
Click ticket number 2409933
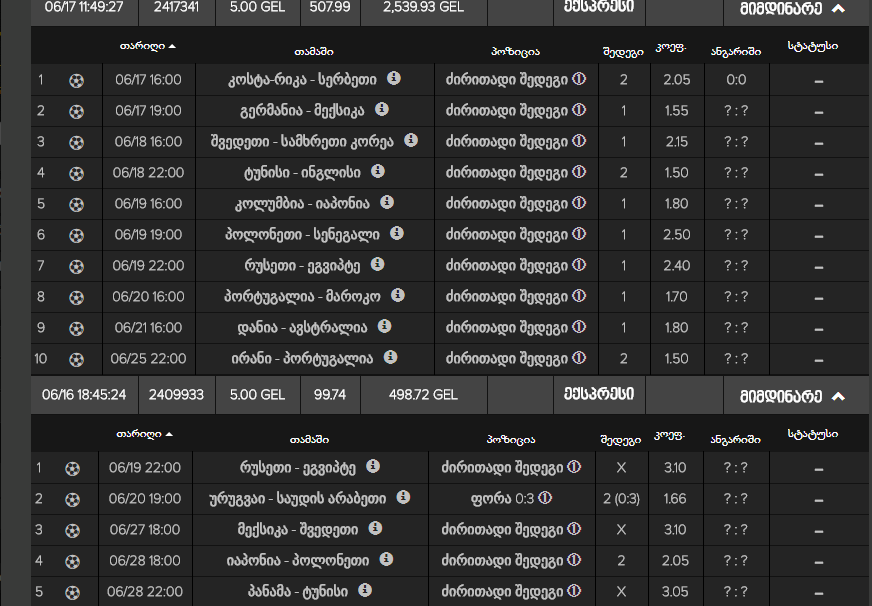176,395
